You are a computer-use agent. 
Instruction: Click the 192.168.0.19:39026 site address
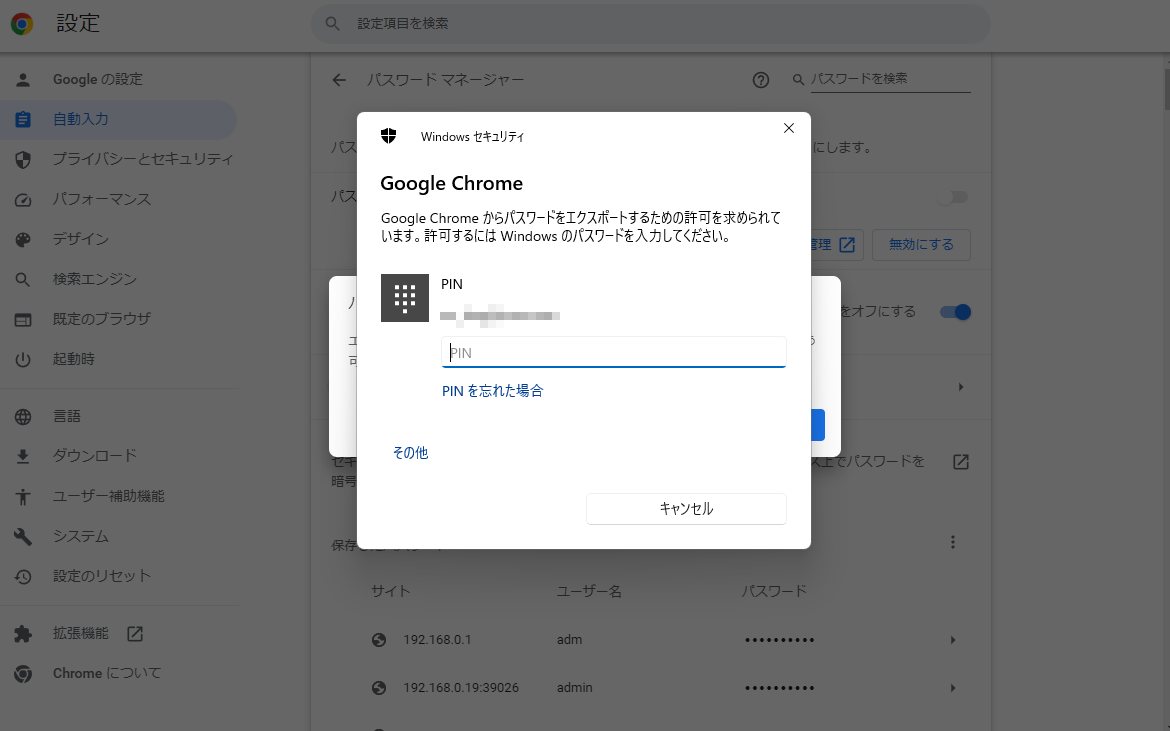(x=461, y=688)
